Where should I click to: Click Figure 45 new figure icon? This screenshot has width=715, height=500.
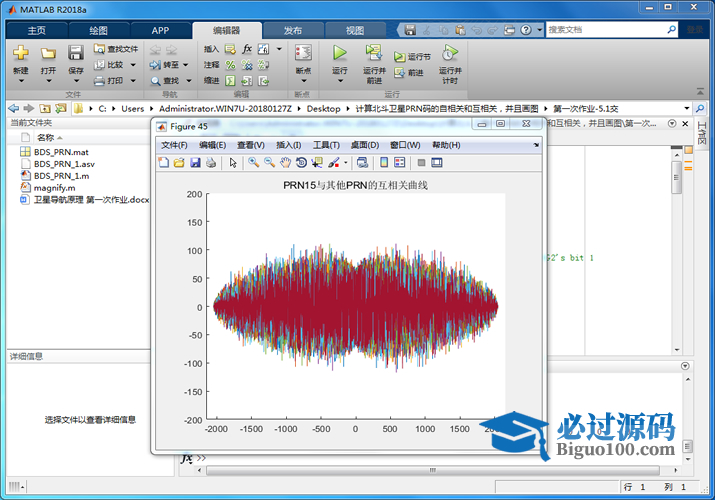(x=164, y=163)
